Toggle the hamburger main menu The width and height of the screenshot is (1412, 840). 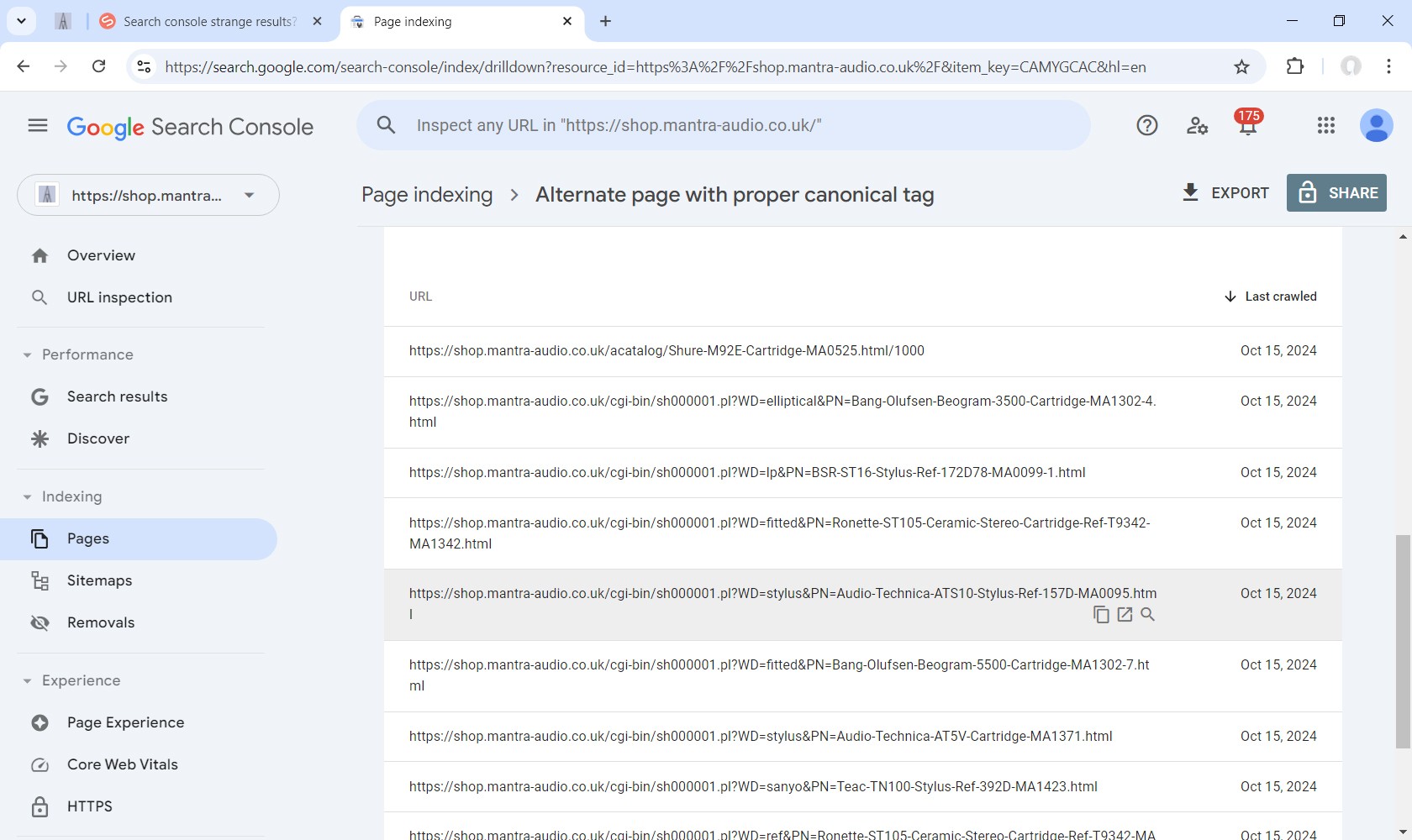(x=38, y=126)
